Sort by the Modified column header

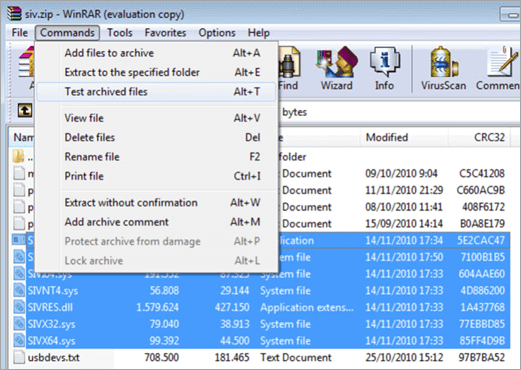(x=404, y=137)
